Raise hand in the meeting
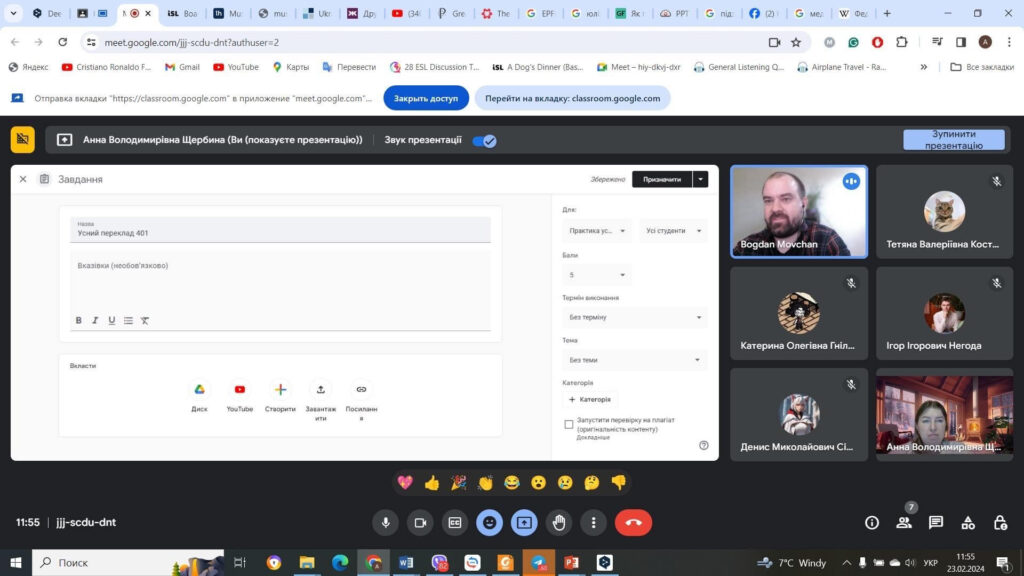The image size is (1024, 576). tap(559, 522)
